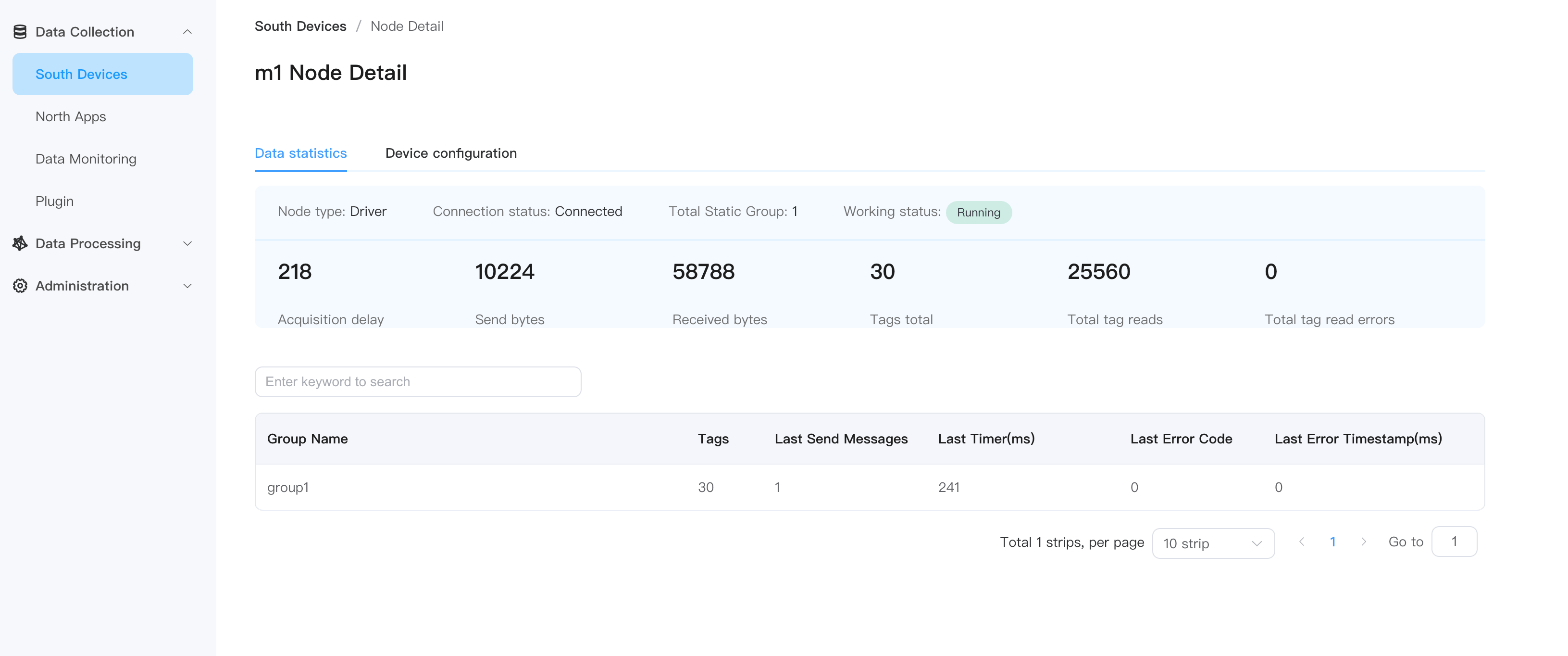Open the Plugin page
This screenshot has width=1568, height=656.
point(54,201)
